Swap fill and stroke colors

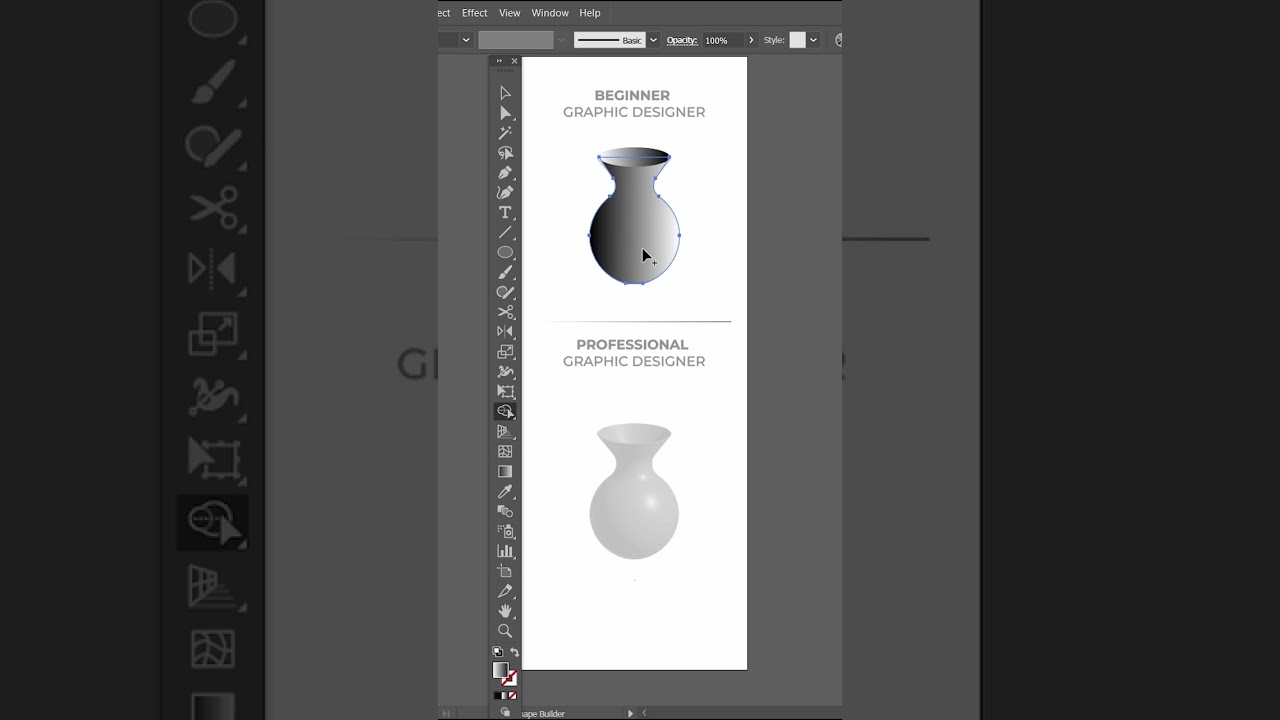[514, 652]
